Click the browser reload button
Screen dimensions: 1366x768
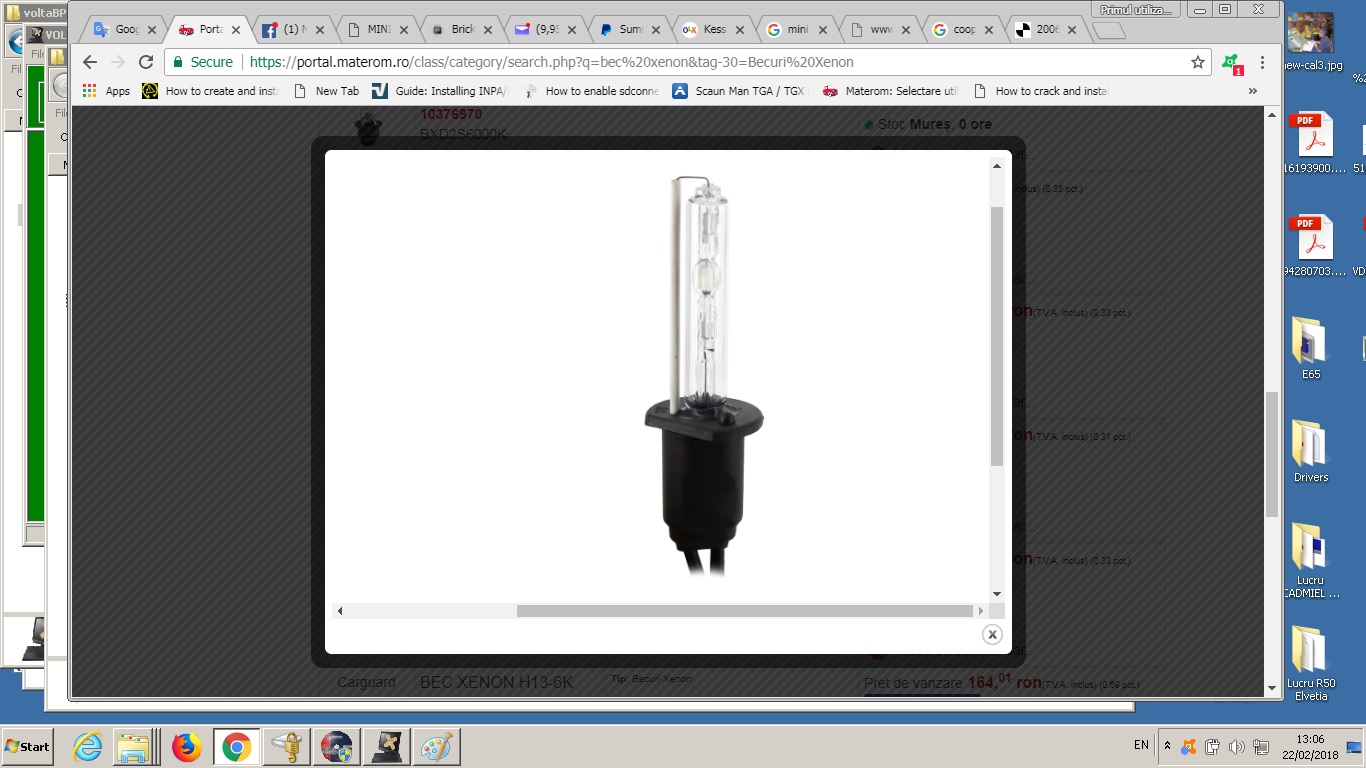tap(146, 62)
